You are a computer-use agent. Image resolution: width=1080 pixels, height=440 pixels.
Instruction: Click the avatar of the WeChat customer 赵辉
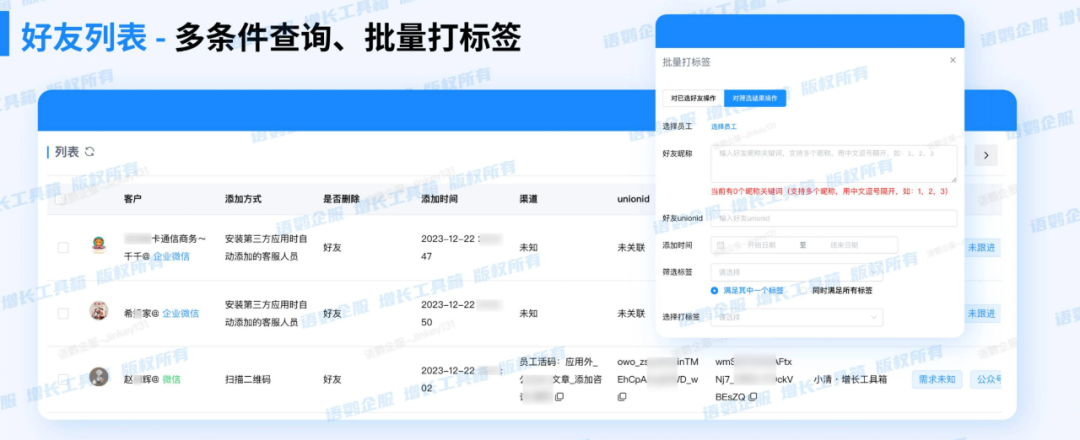coord(99,378)
